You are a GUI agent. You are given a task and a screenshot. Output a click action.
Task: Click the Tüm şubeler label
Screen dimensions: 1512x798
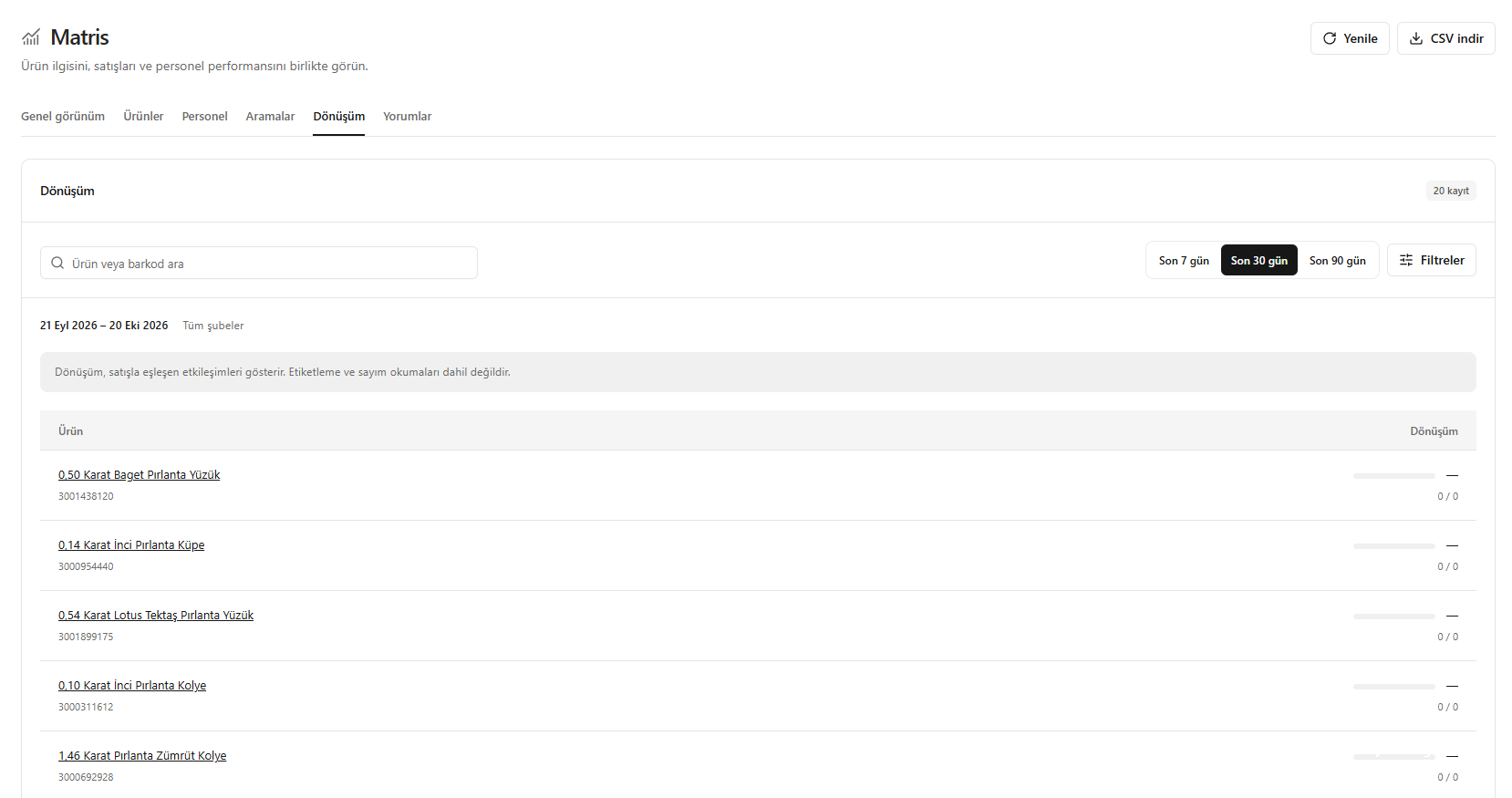pyautogui.click(x=213, y=325)
